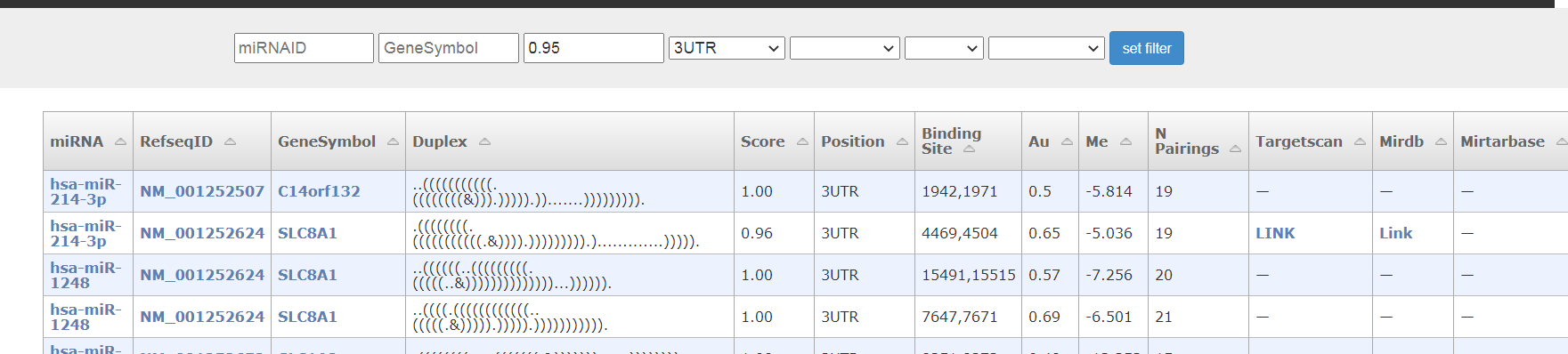The image size is (1568, 354).
Task: Open hsa-miR-214-3p link in C14orf132 row
Action: (x=85, y=191)
